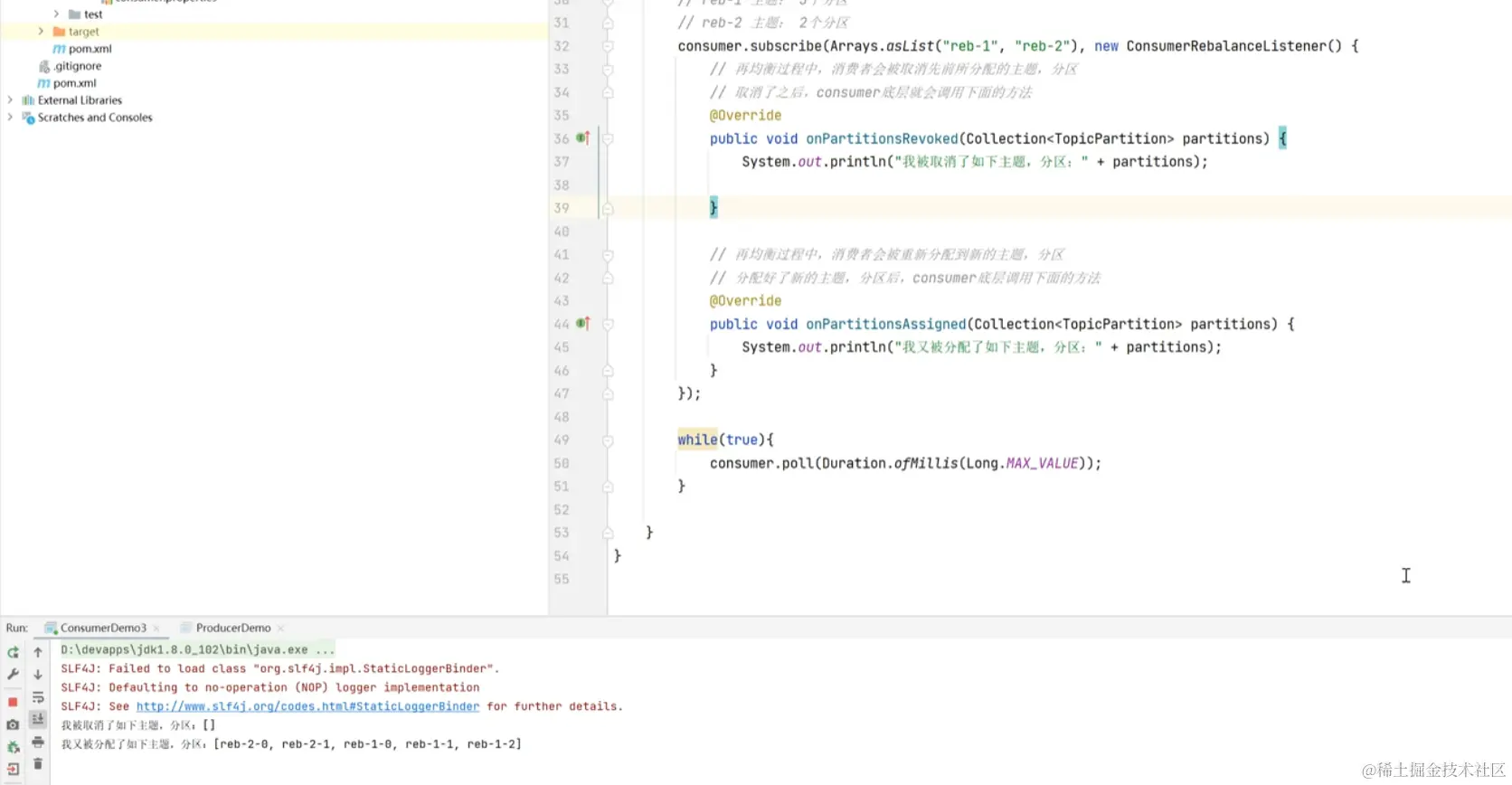Collapse the subscribe block fold at line 32
Viewport: 1512px width, 785px height.
608,46
